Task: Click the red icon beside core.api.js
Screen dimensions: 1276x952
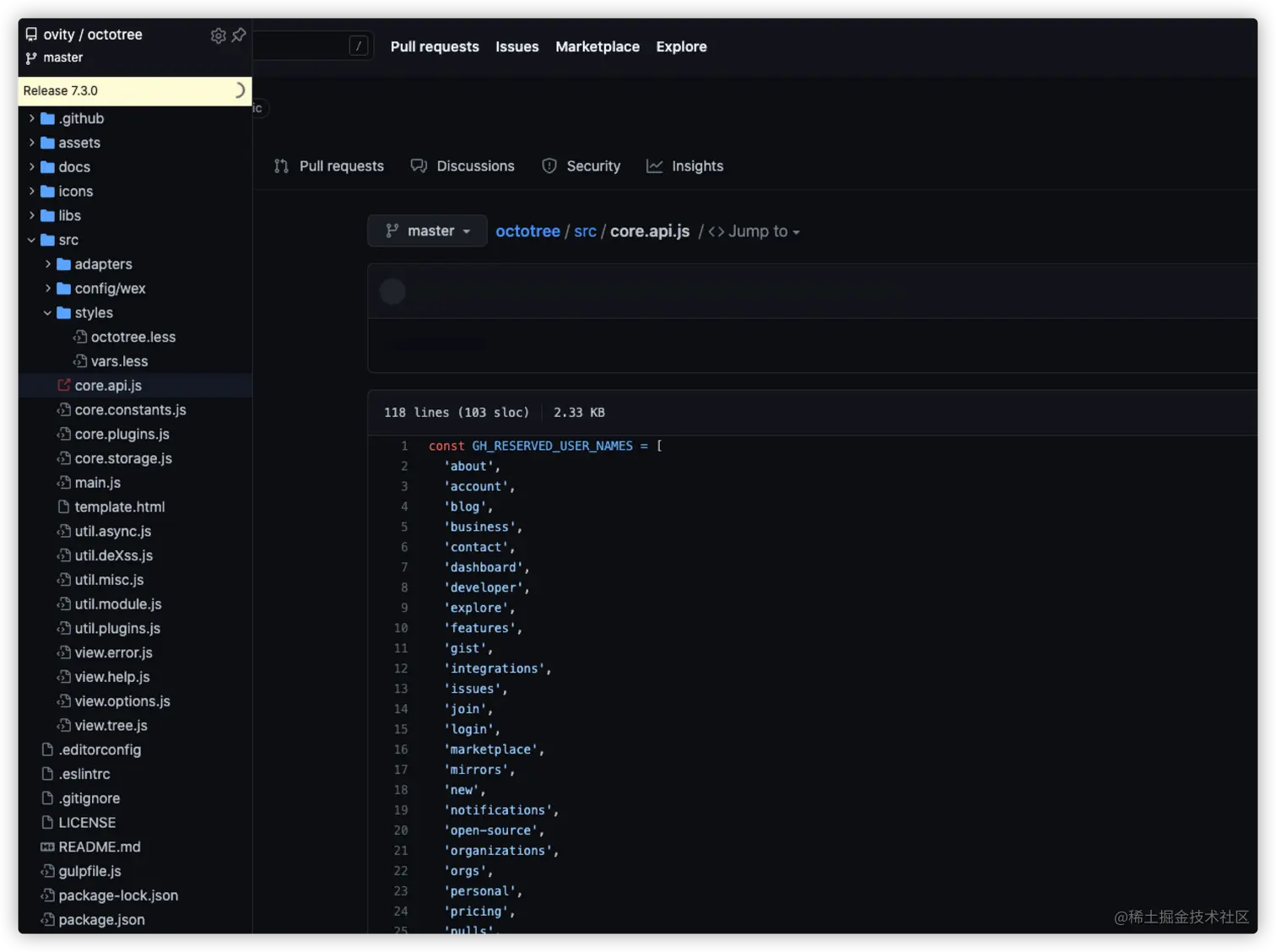Action: (64, 386)
